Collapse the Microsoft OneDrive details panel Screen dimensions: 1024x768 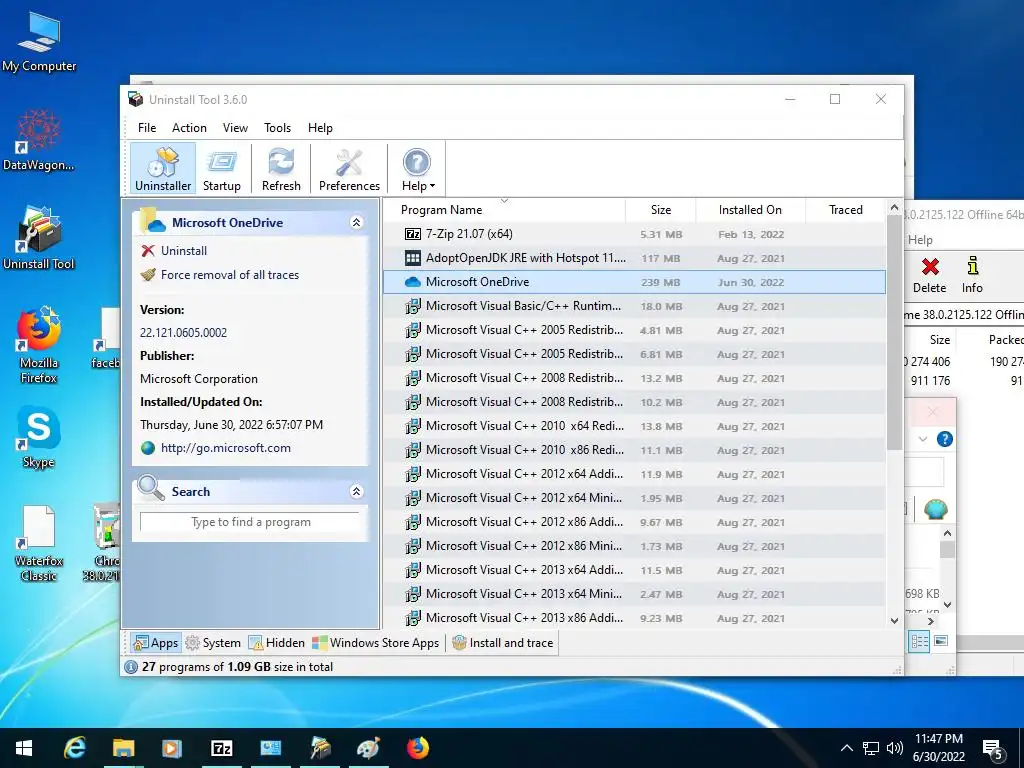356,223
